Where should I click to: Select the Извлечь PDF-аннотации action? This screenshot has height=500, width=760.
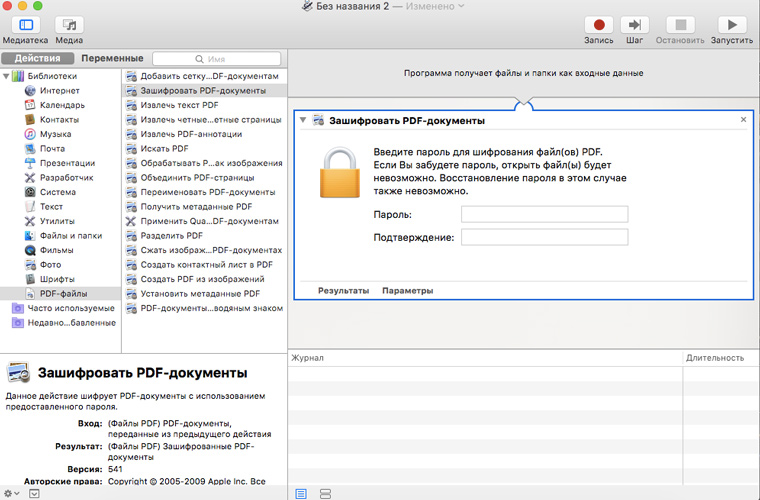205,134
